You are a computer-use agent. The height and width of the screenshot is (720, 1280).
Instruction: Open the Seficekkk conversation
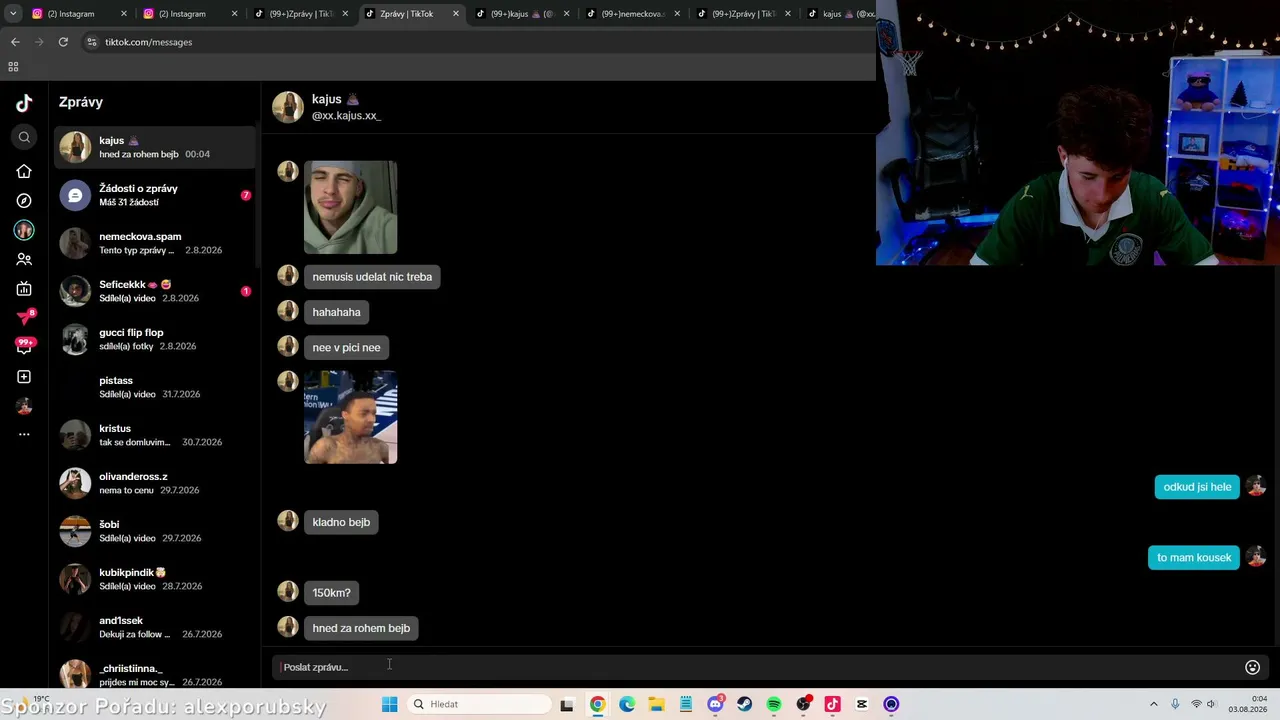coord(154,291)
